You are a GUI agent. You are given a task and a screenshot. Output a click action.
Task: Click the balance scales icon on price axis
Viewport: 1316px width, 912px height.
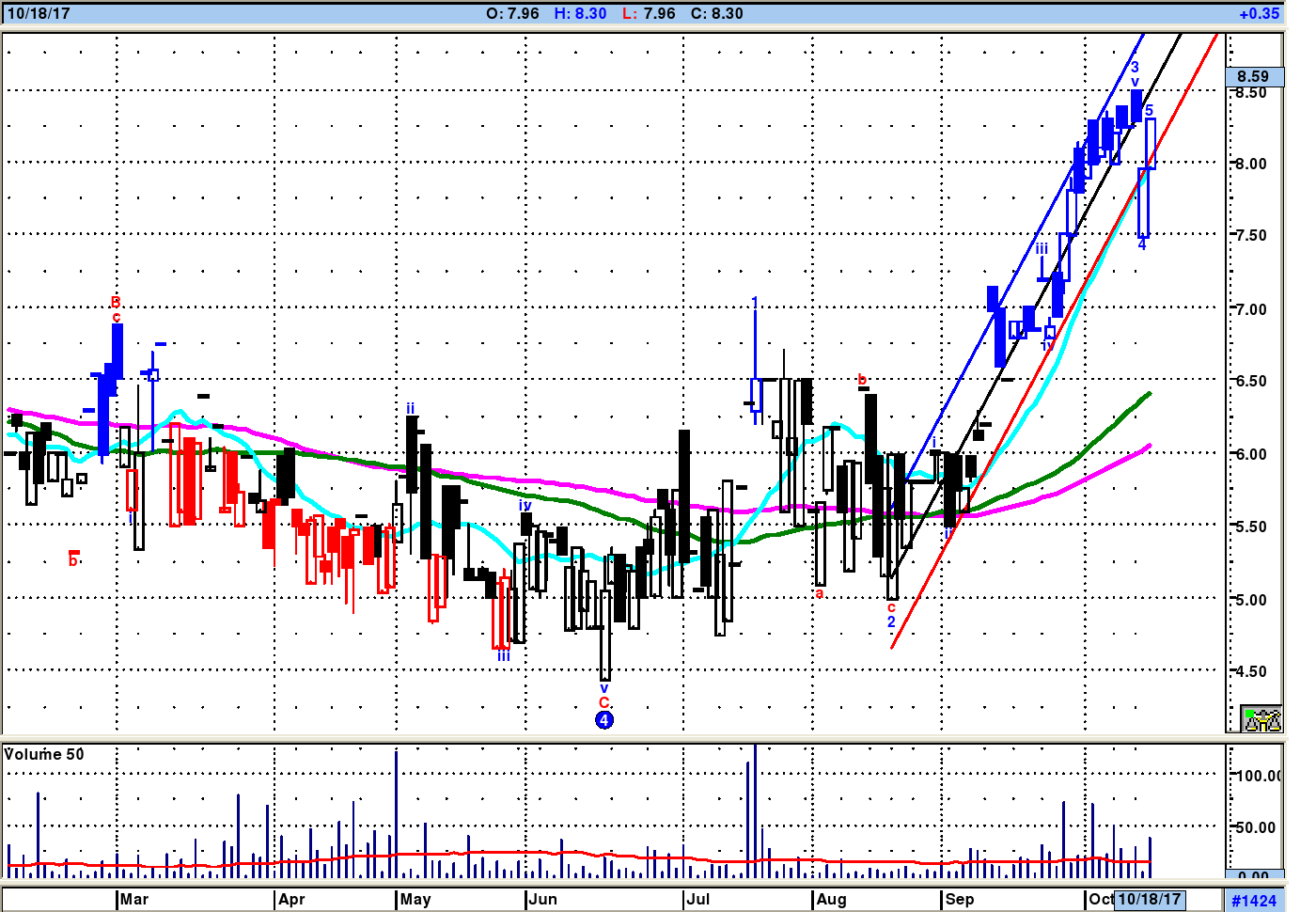click(x=1261, y=719)
